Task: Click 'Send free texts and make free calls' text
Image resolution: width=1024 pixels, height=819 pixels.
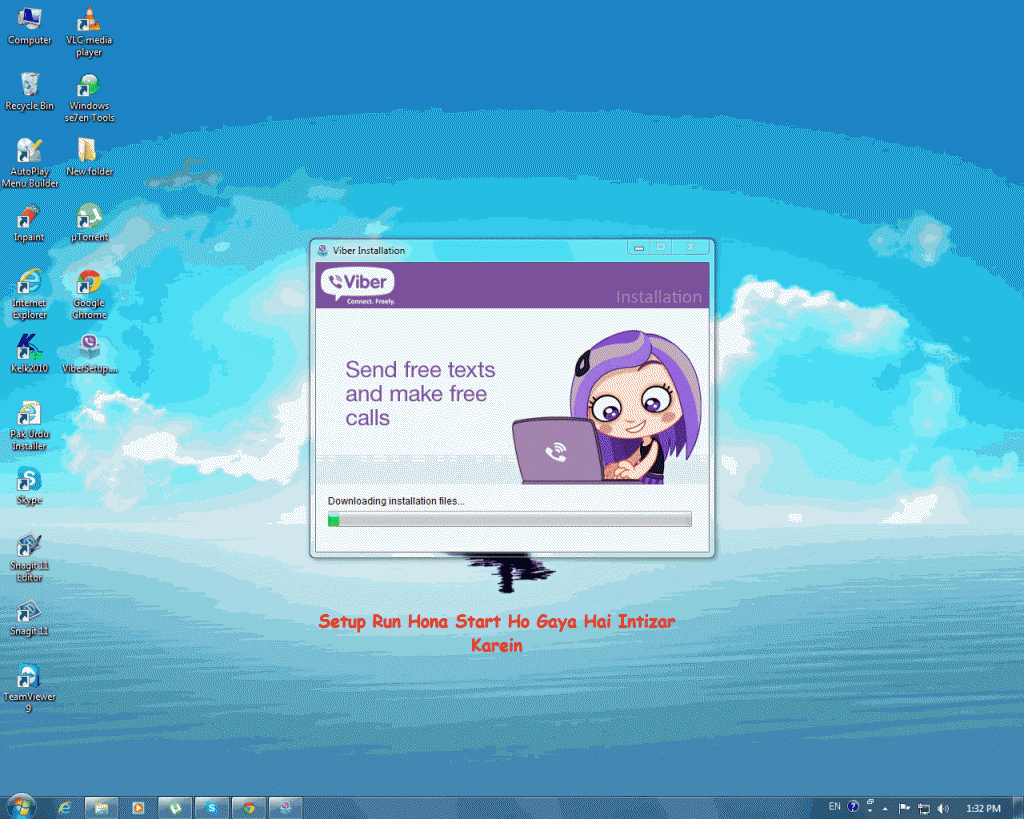Action: 420,393
